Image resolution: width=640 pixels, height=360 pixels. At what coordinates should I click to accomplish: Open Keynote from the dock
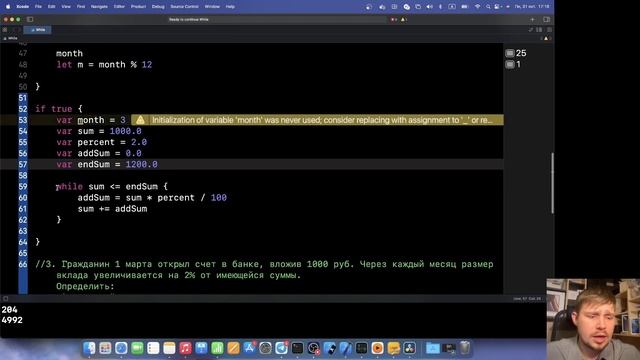(x=201, y=348)
